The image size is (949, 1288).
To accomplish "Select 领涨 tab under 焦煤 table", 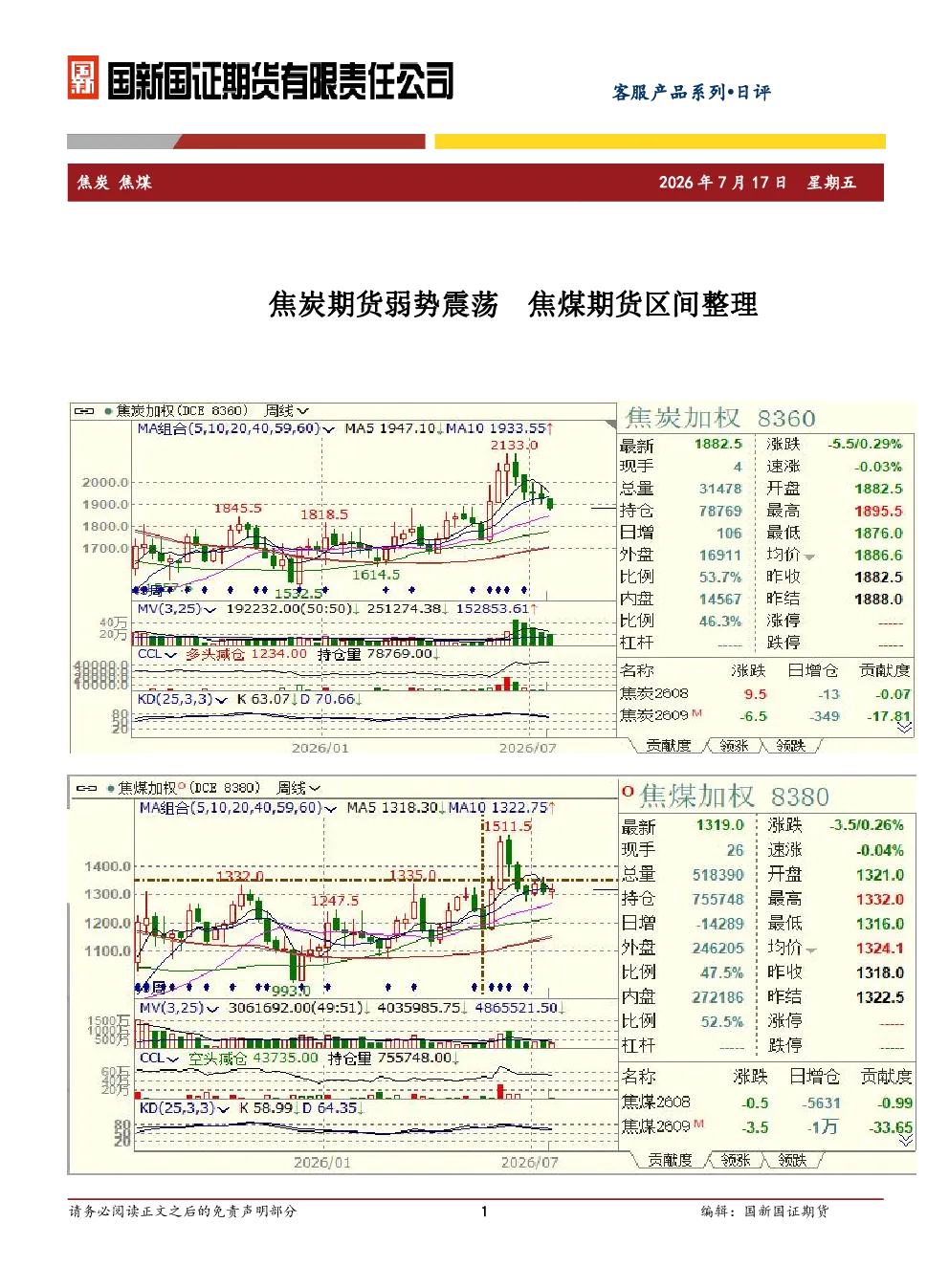I will click(736, 1160).
